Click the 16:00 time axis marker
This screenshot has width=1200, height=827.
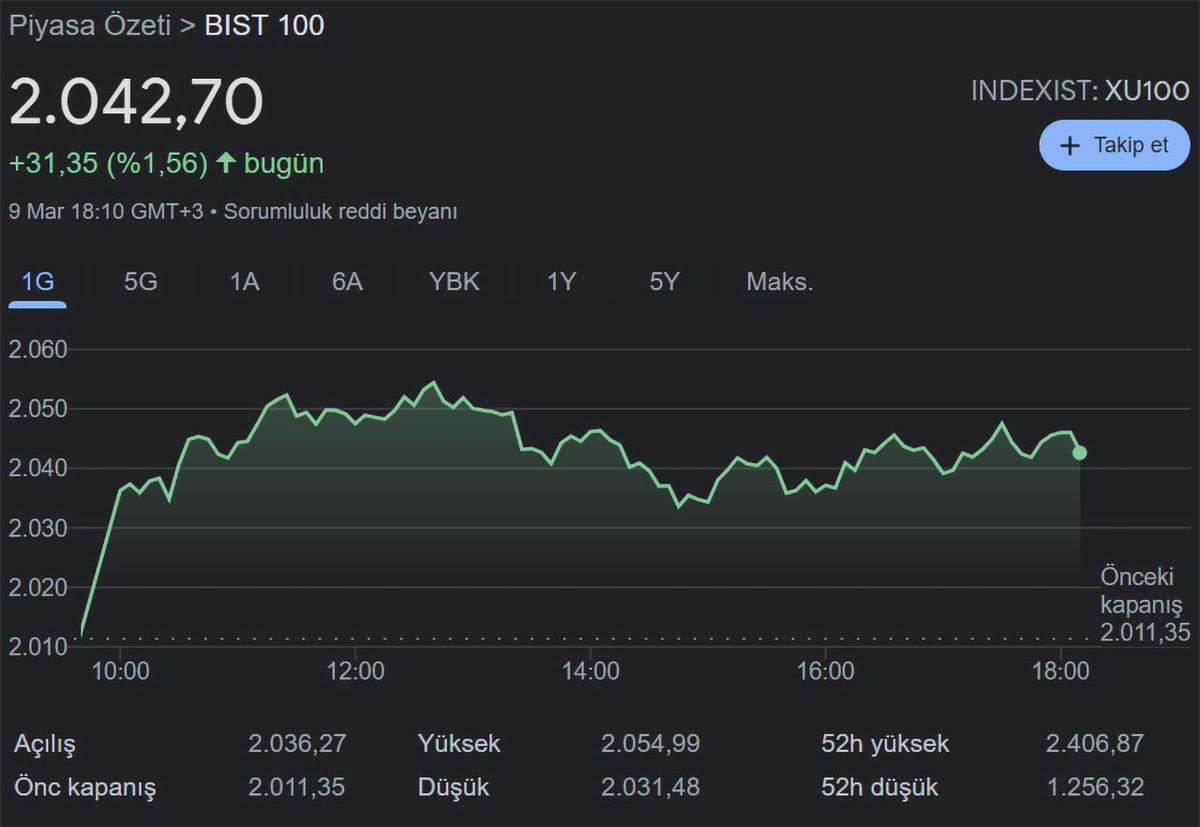825,671
